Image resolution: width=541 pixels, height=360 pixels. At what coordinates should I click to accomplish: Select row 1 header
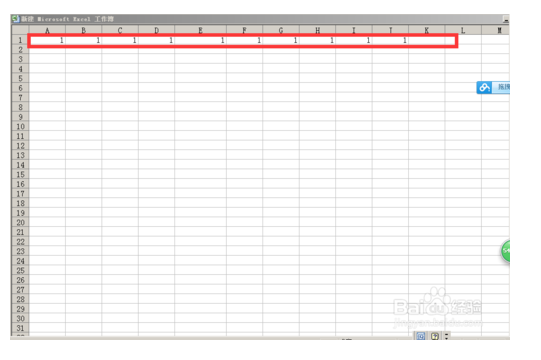click(20, 40)
